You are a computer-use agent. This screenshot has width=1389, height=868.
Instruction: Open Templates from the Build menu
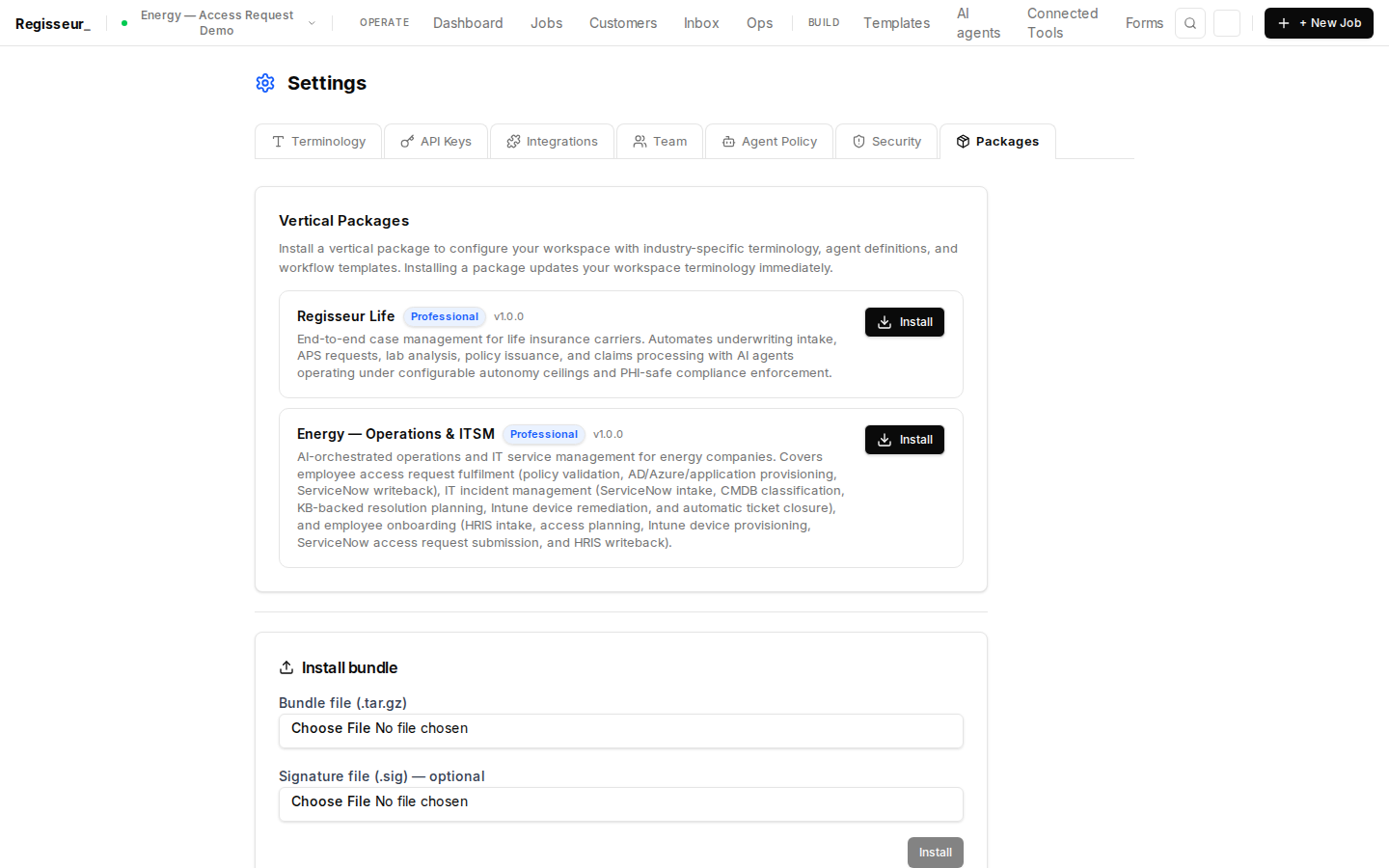(896, 23)
